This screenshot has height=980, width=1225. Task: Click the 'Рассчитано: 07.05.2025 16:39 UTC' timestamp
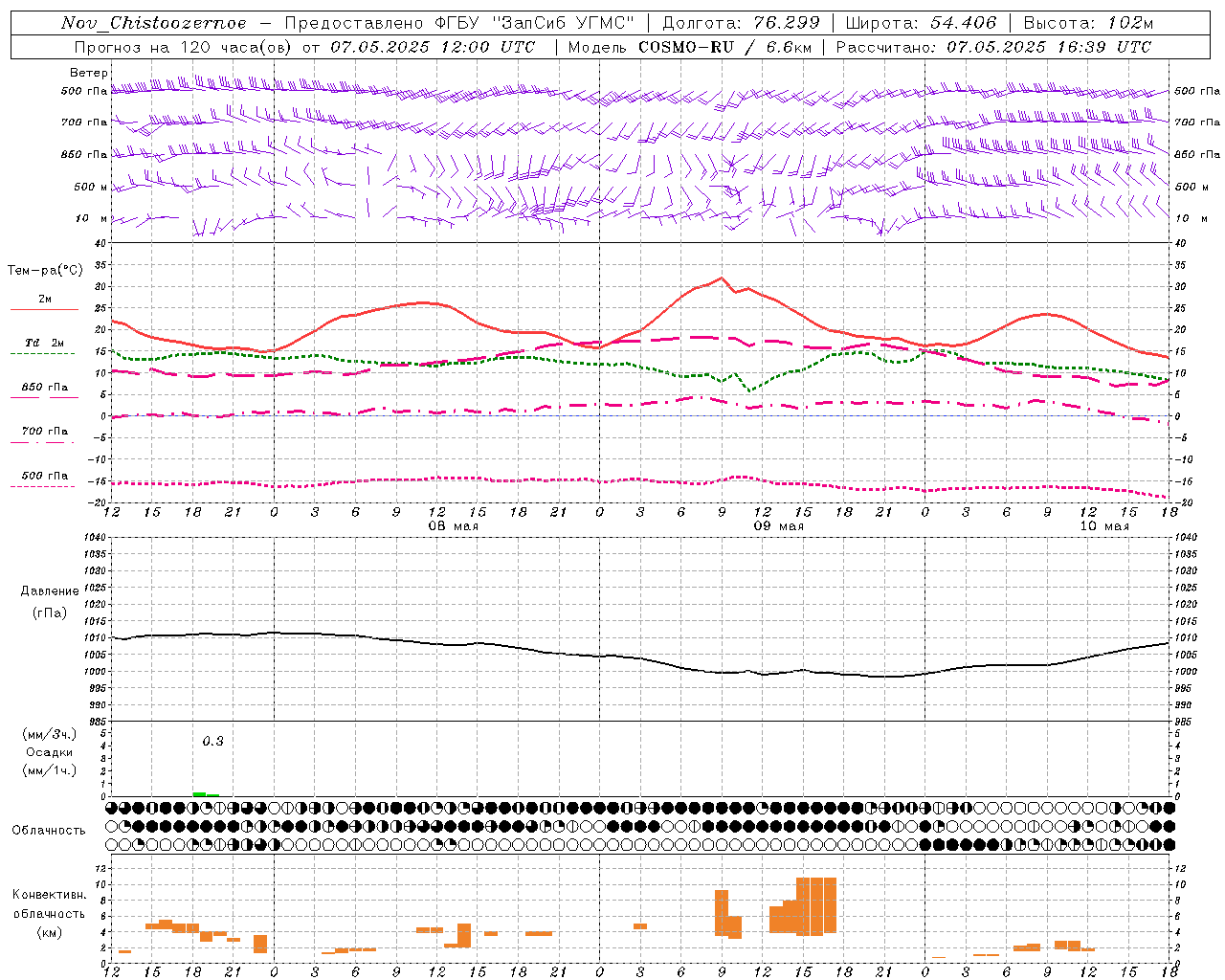(x=993, y=47)
